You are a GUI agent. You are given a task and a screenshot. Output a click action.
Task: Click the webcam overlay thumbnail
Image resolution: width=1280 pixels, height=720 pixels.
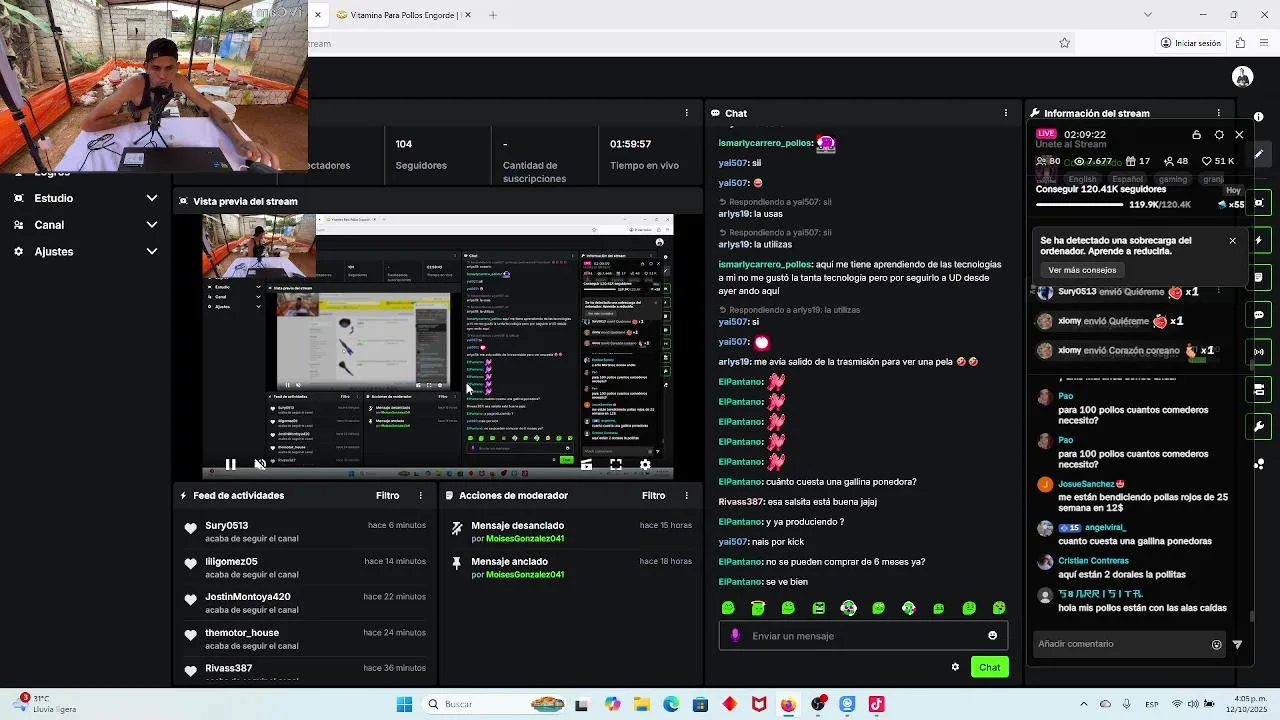[x=154, y=88]
